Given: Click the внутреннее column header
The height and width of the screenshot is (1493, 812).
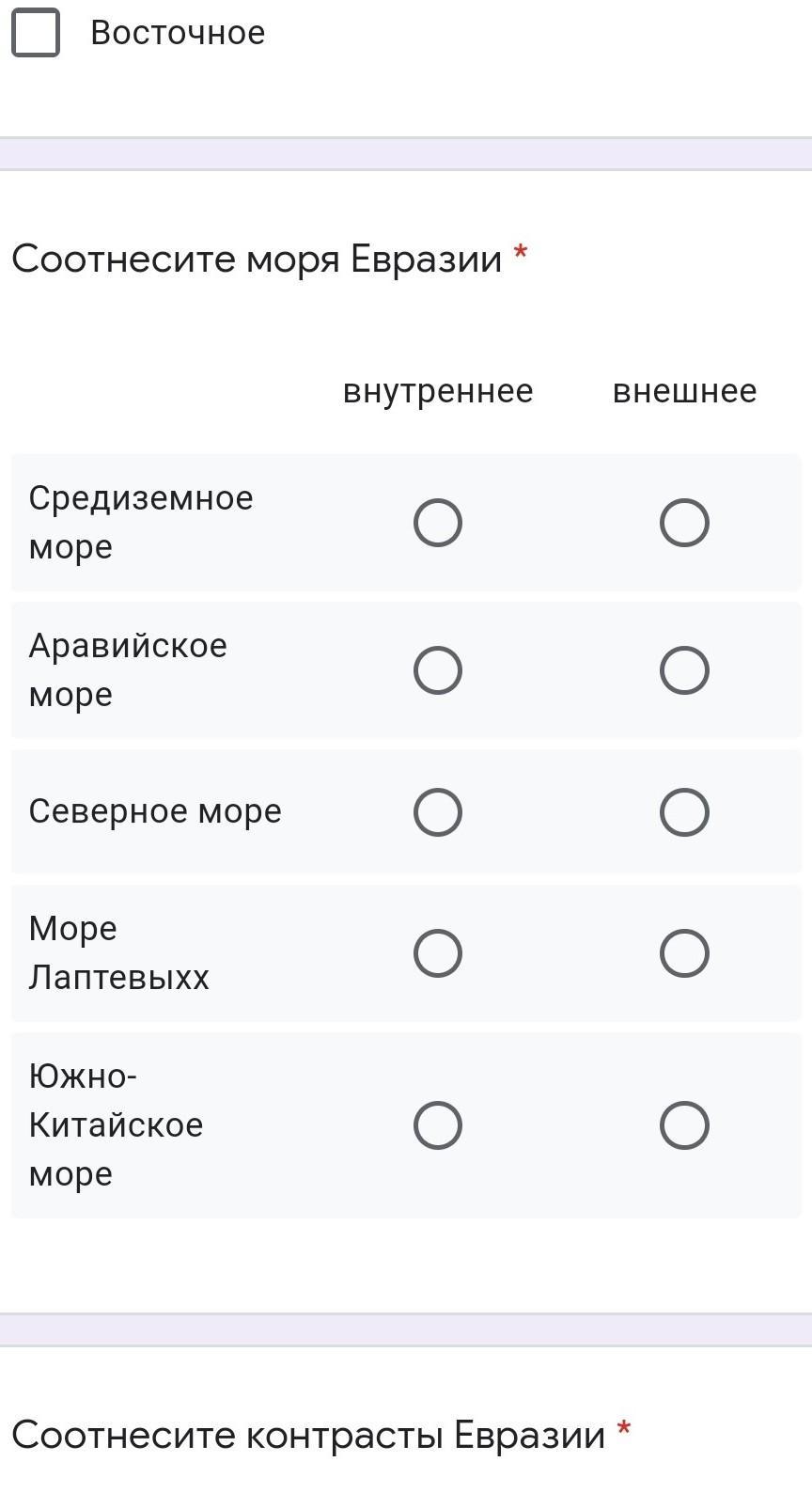Looking at the screenshot, I should tap(438, 391).
